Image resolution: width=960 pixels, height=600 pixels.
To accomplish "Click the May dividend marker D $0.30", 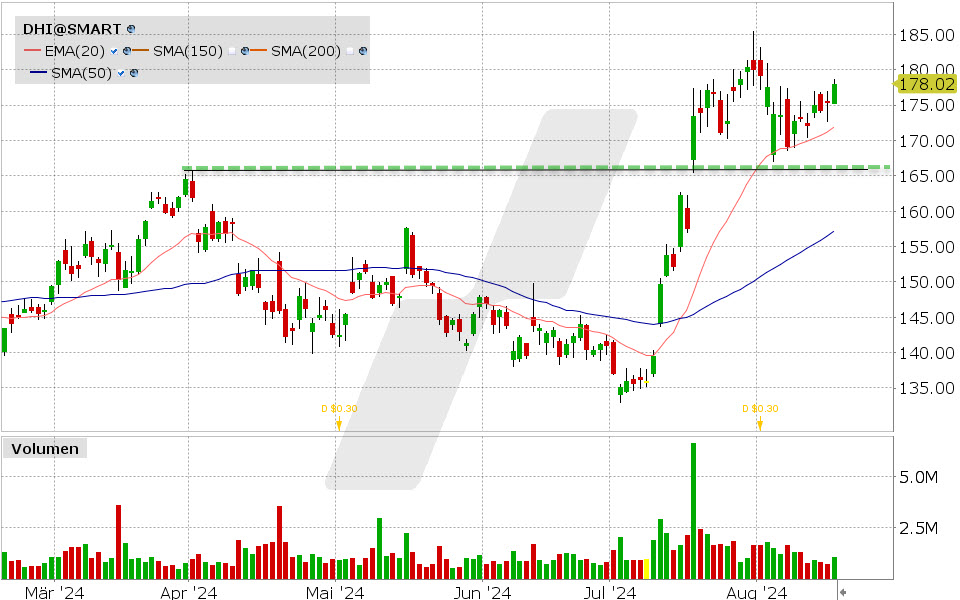I will 339,408.
